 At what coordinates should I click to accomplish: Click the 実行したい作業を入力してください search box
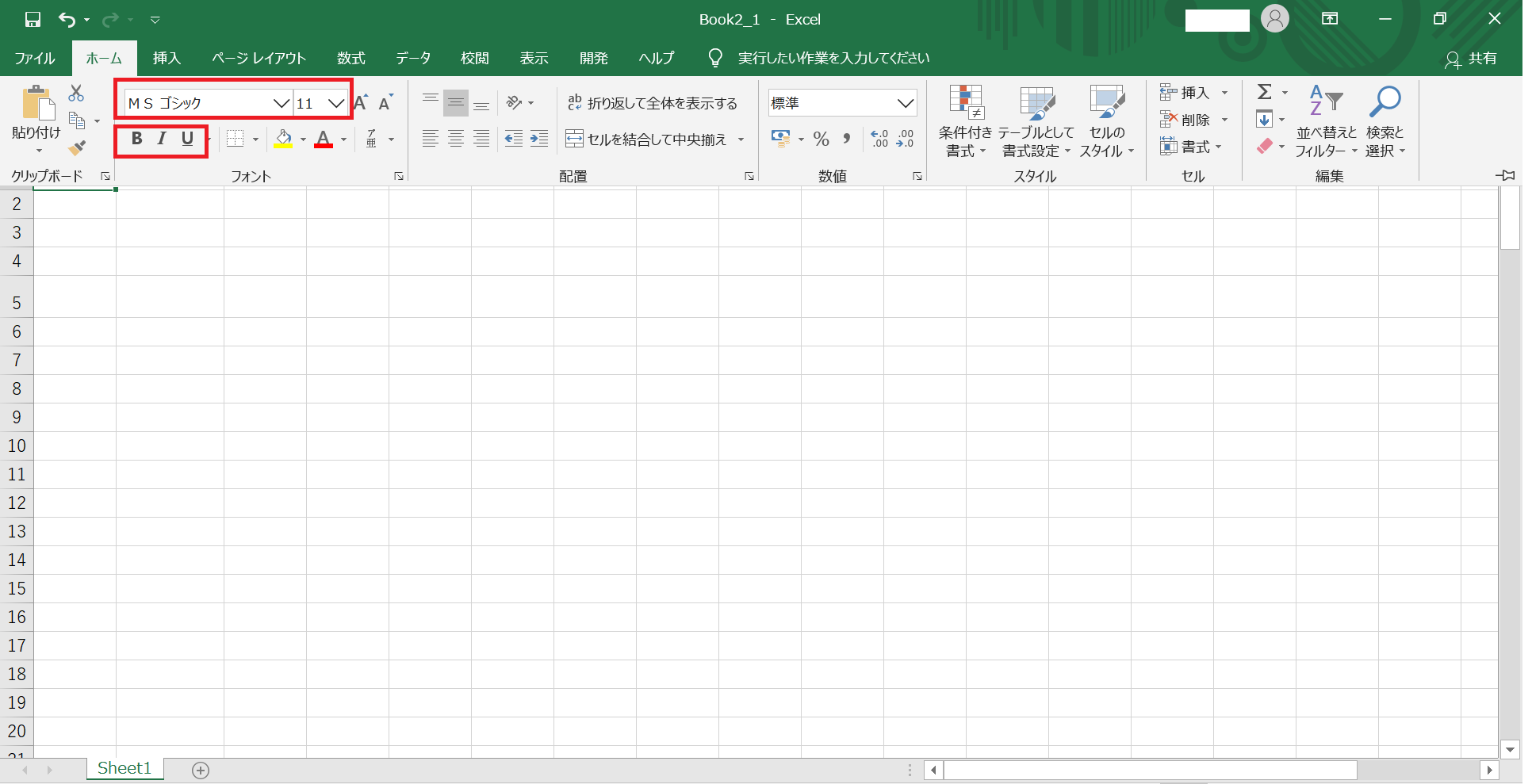(833, 59)
